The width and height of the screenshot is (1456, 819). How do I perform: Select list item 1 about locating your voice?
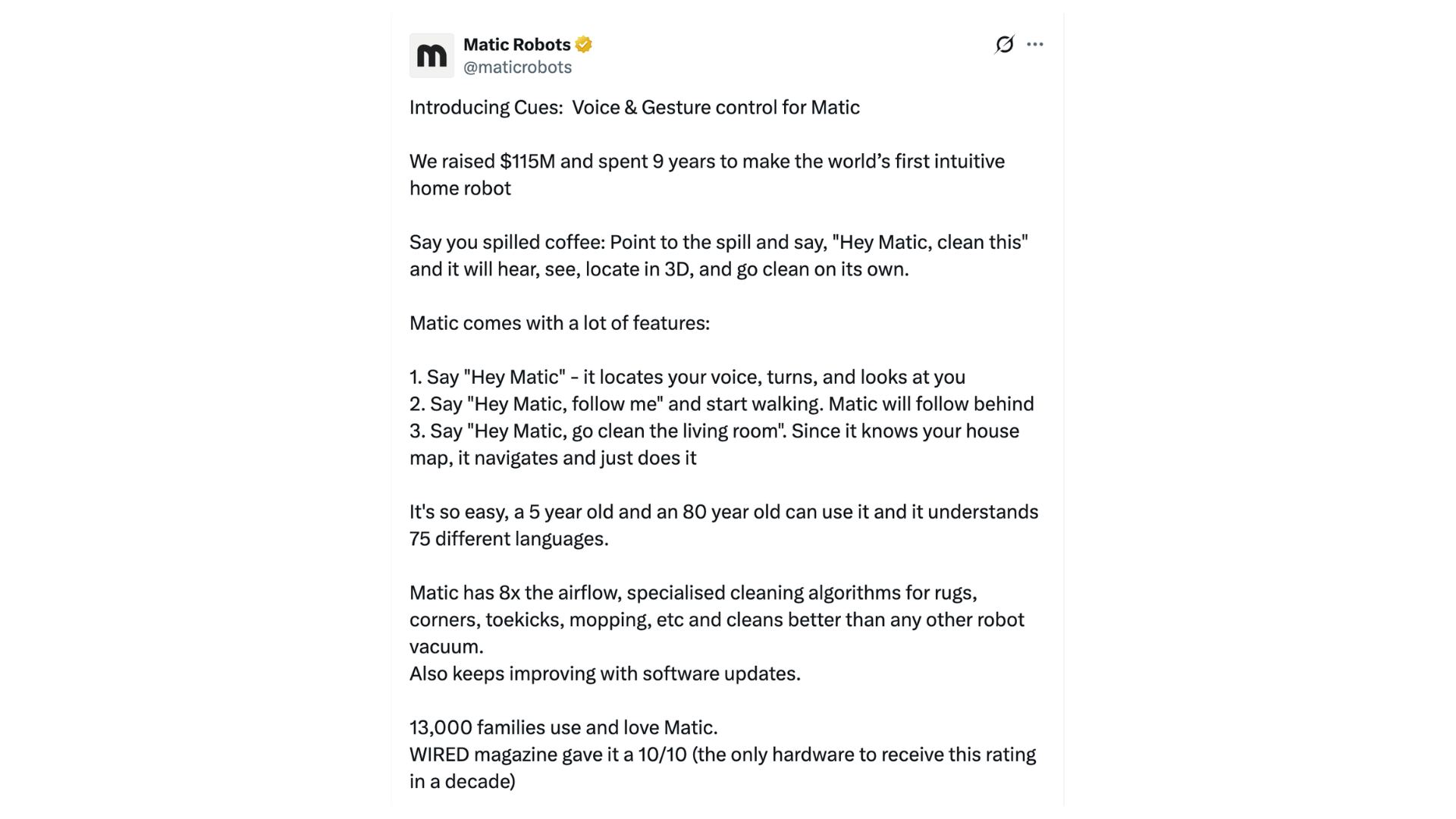coord(687,378)
